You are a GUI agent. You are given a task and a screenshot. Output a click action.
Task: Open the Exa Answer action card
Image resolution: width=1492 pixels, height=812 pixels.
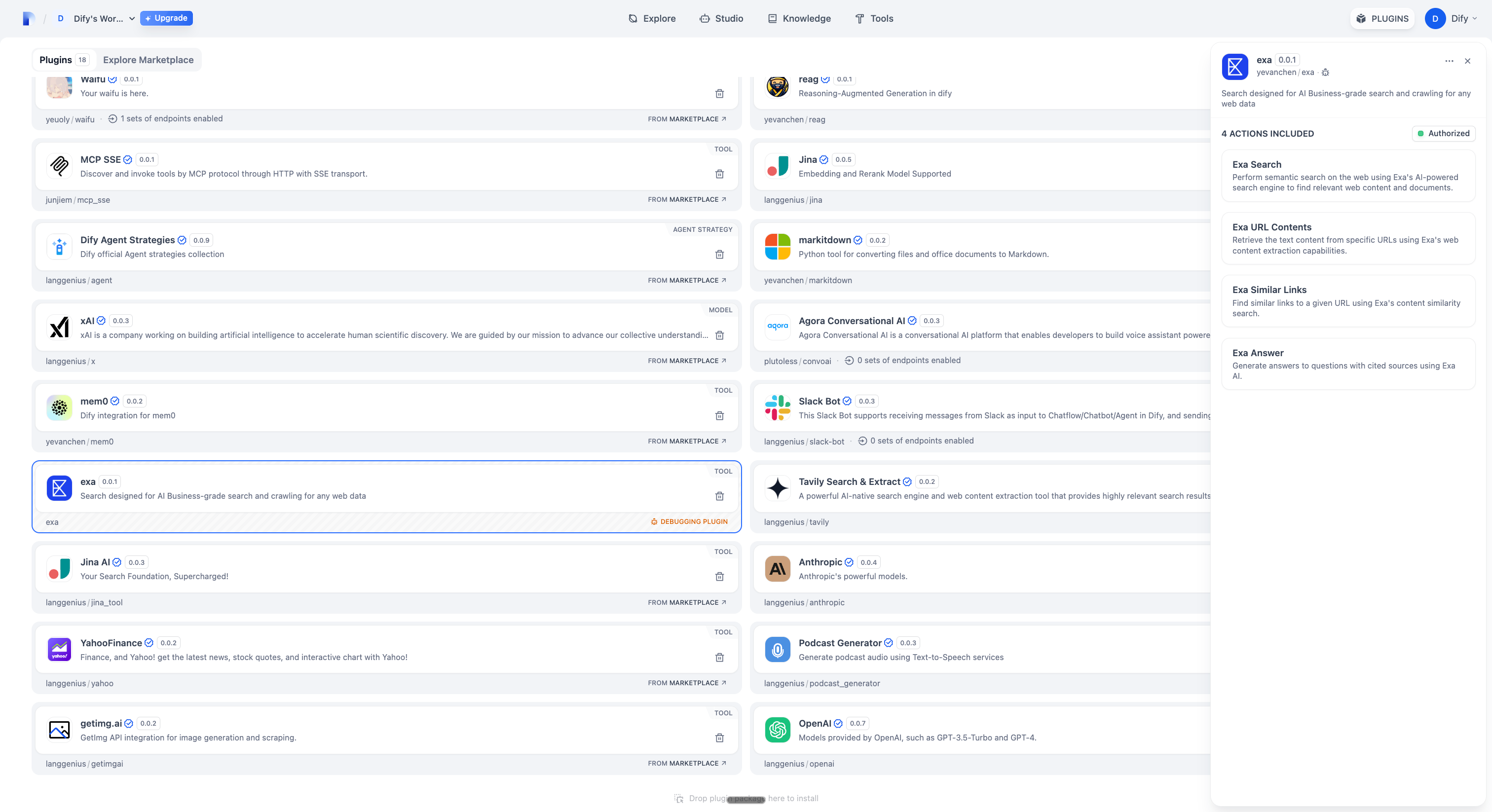point(1348,364)
